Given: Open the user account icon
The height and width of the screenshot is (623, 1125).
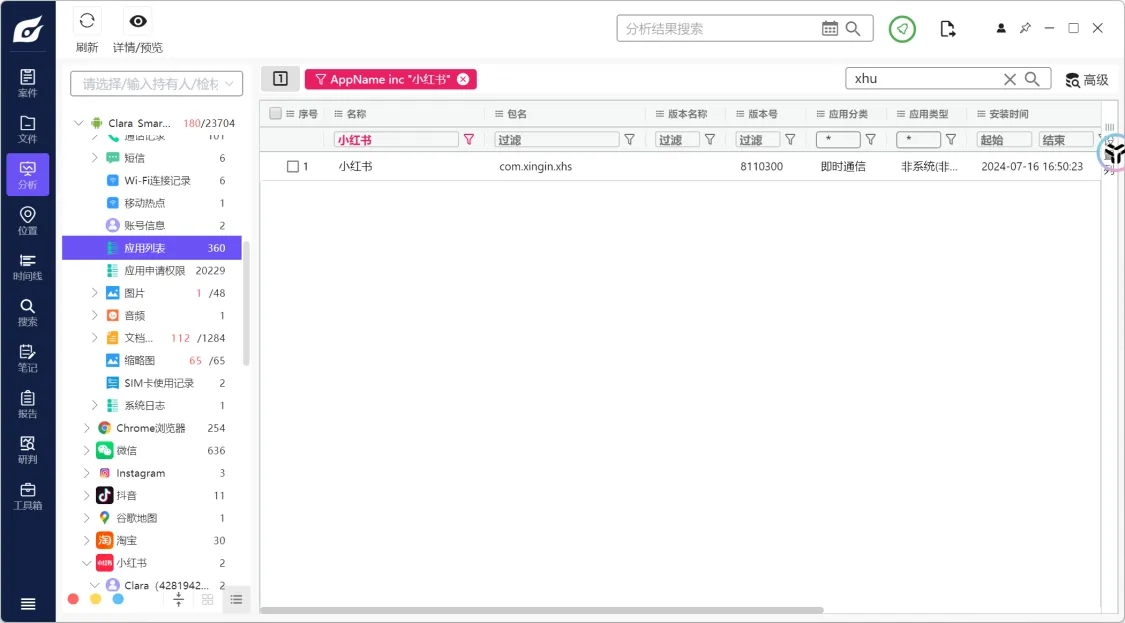Looking at the screenshot, I should click(1001, 29).
